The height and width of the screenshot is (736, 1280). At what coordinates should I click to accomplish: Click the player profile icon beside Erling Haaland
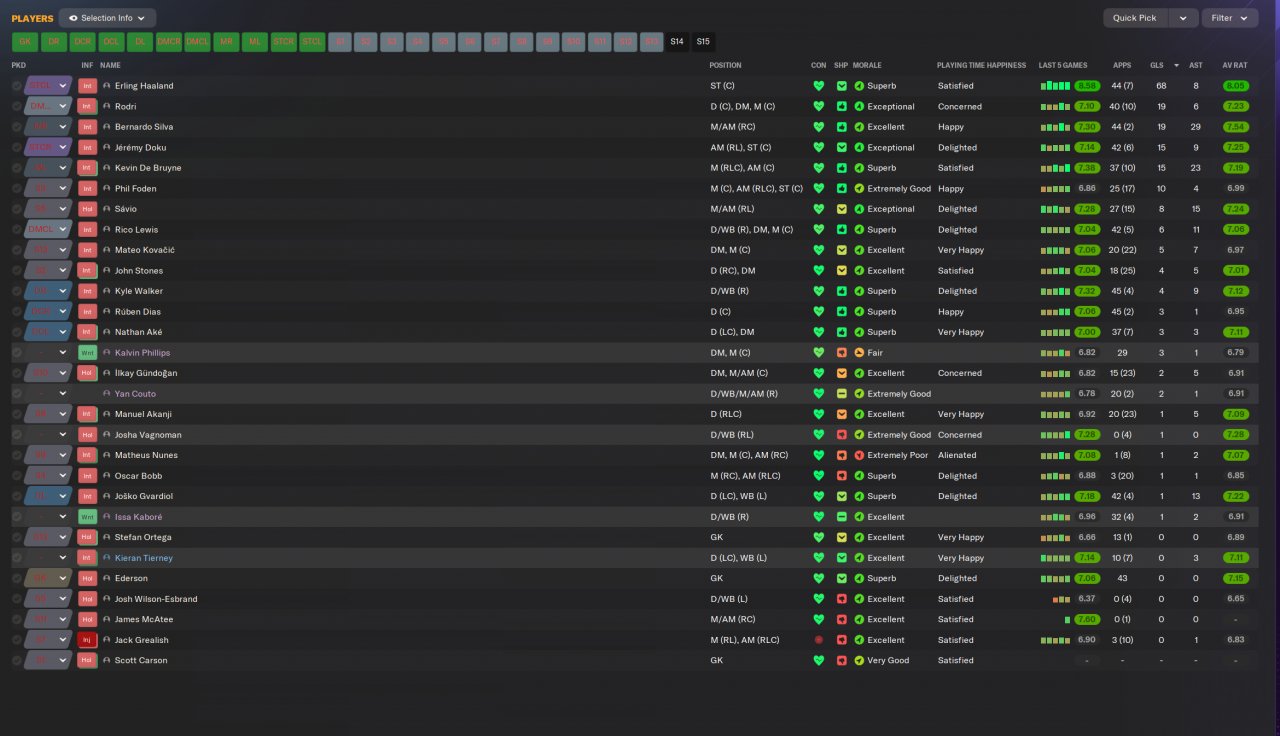[x=107, y=86]
